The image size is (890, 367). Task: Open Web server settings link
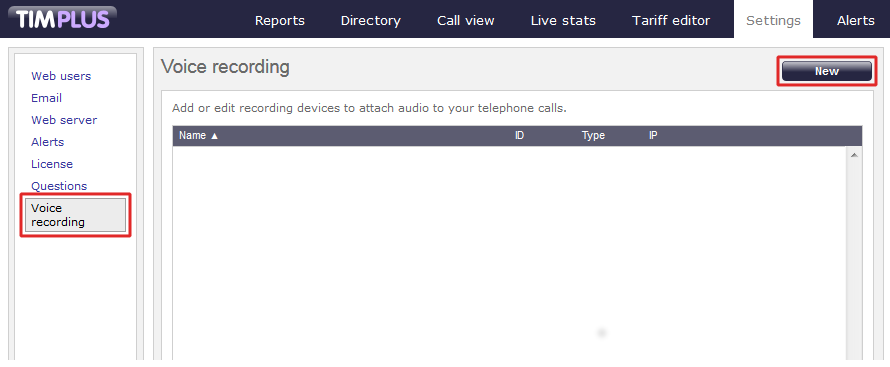point(64,120)
